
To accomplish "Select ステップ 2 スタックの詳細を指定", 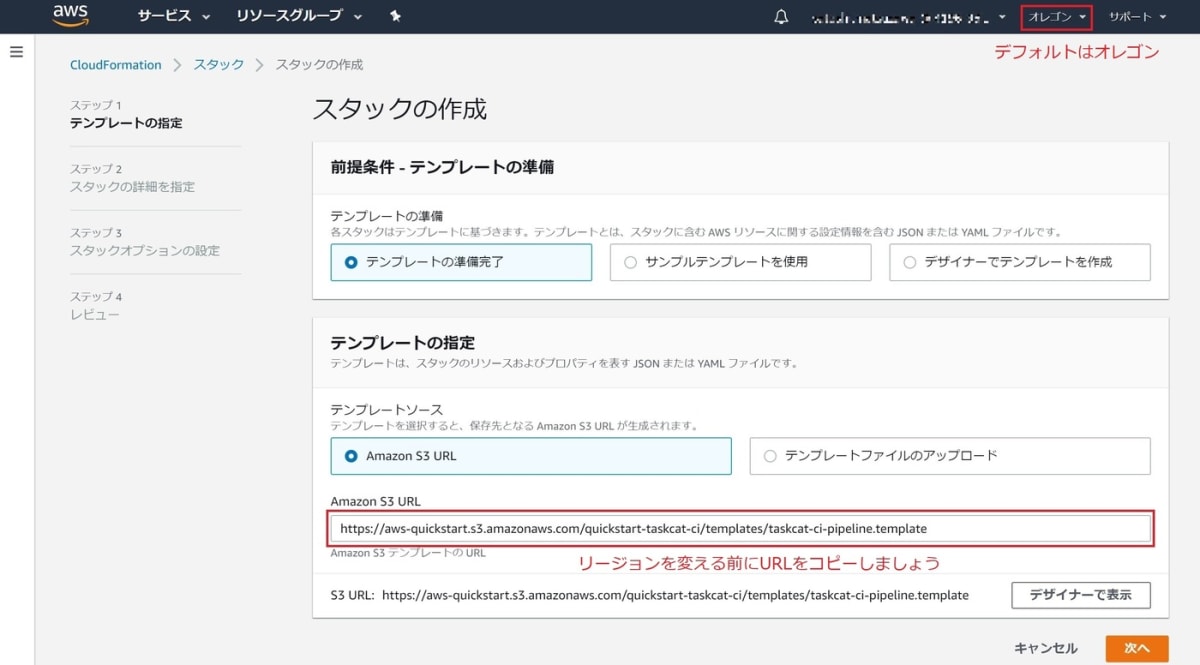I will 132,178.
